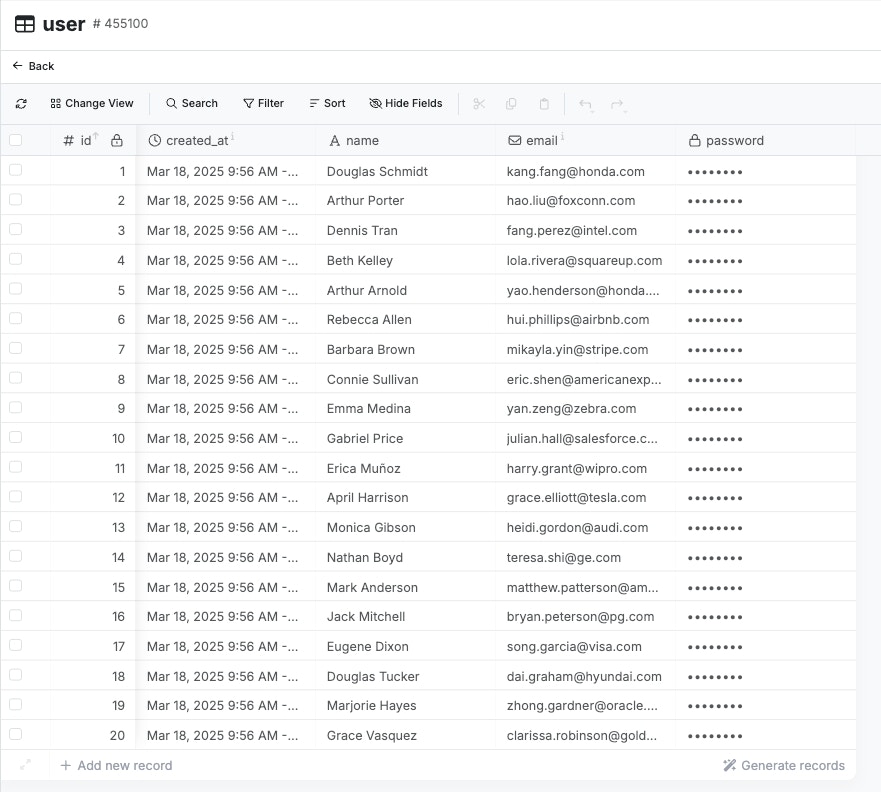Select the checkbox for row 18

pyautogui.click(x=16, y=675)
